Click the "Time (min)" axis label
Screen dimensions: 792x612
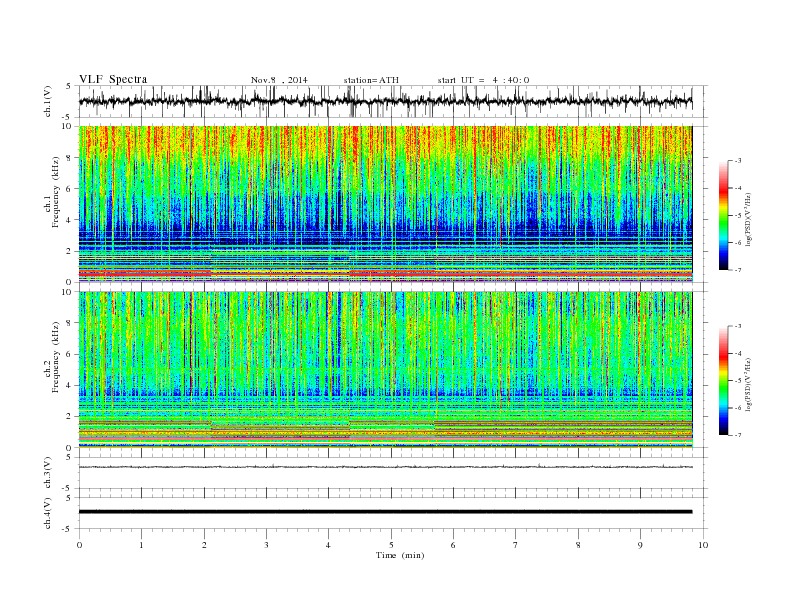[x=400, y=555]
